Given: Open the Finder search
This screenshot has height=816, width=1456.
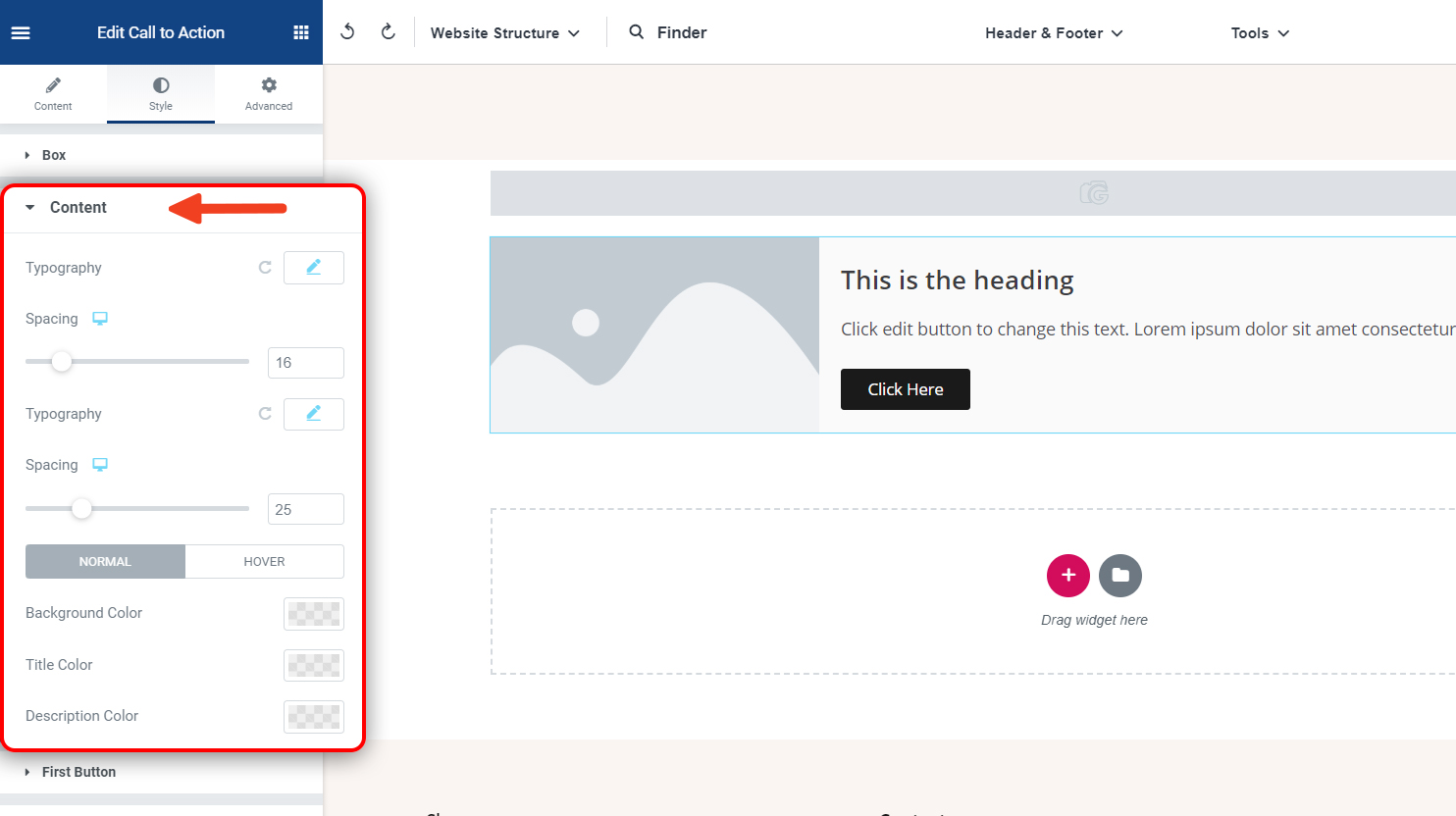Looking at the screenshot, I should coord(668,32).
